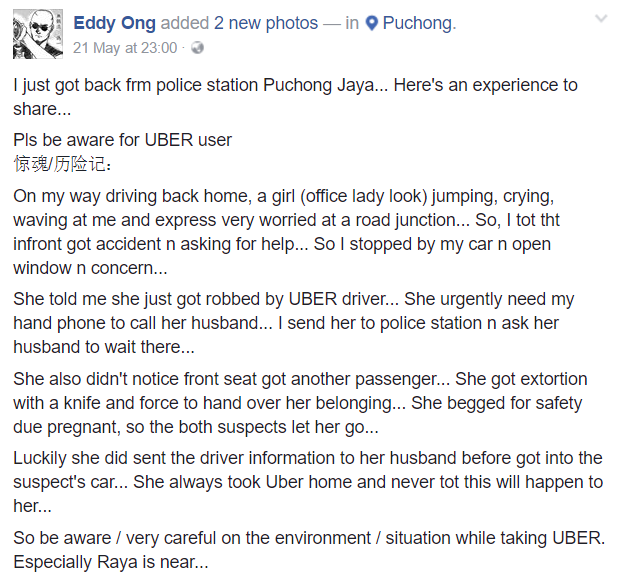Open Eddy Ong's profile picture
Screen dimensions: 619x582
38,34
